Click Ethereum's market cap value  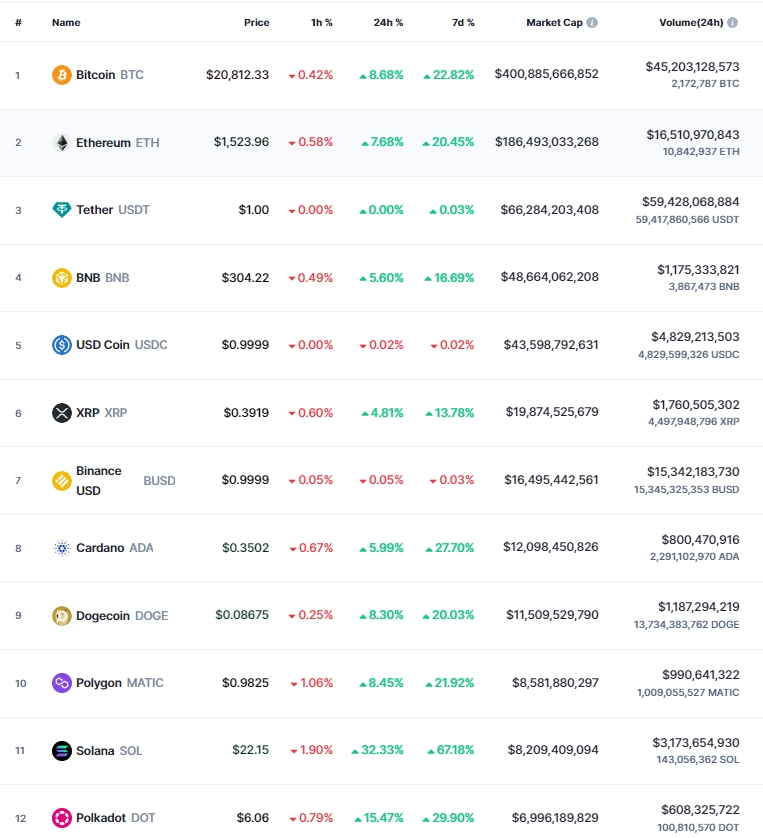tap(546, 142)
